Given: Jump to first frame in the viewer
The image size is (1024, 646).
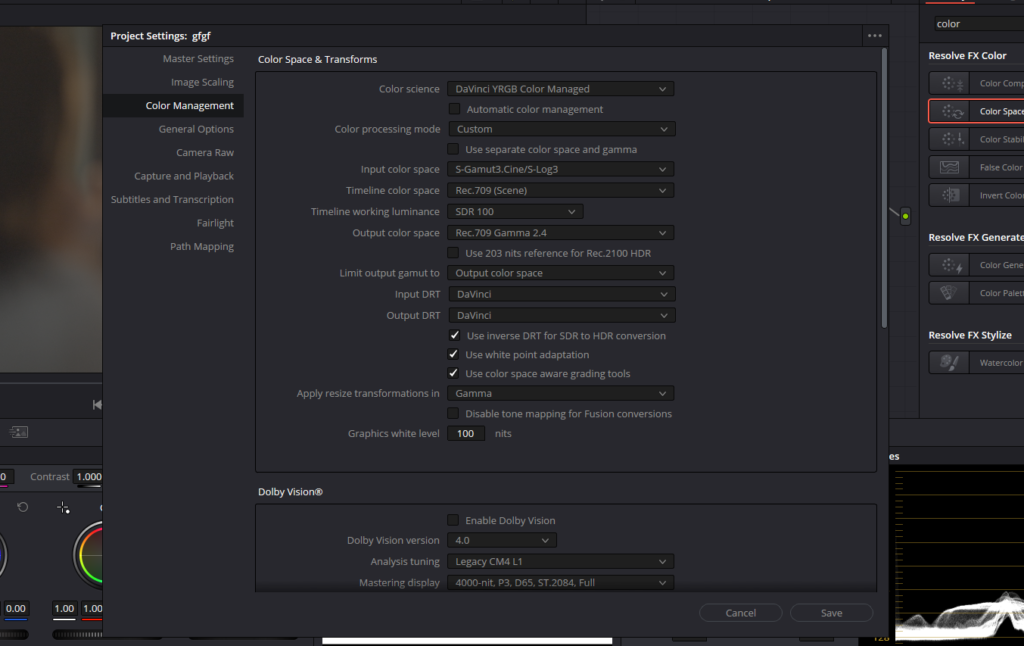Looking at the screenshot, I should pos(97,405).
